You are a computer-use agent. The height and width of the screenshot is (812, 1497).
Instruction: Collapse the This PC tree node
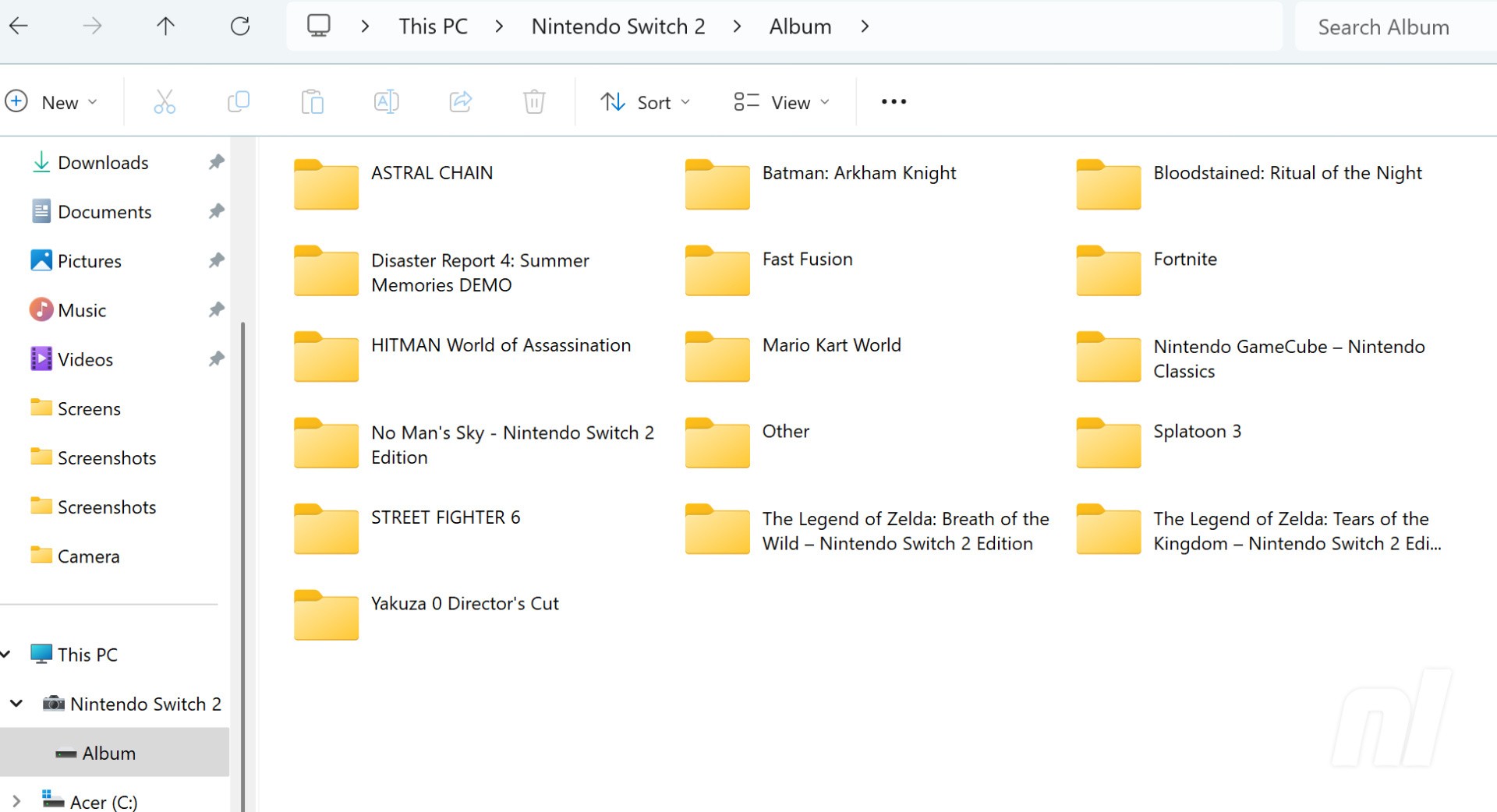pyautogui.click(x=6, y=655)
